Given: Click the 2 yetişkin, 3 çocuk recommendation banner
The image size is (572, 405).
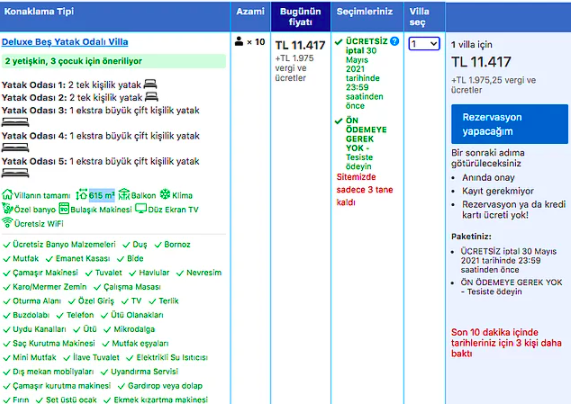Looking at the screenshot, I should tap(114, 61).
